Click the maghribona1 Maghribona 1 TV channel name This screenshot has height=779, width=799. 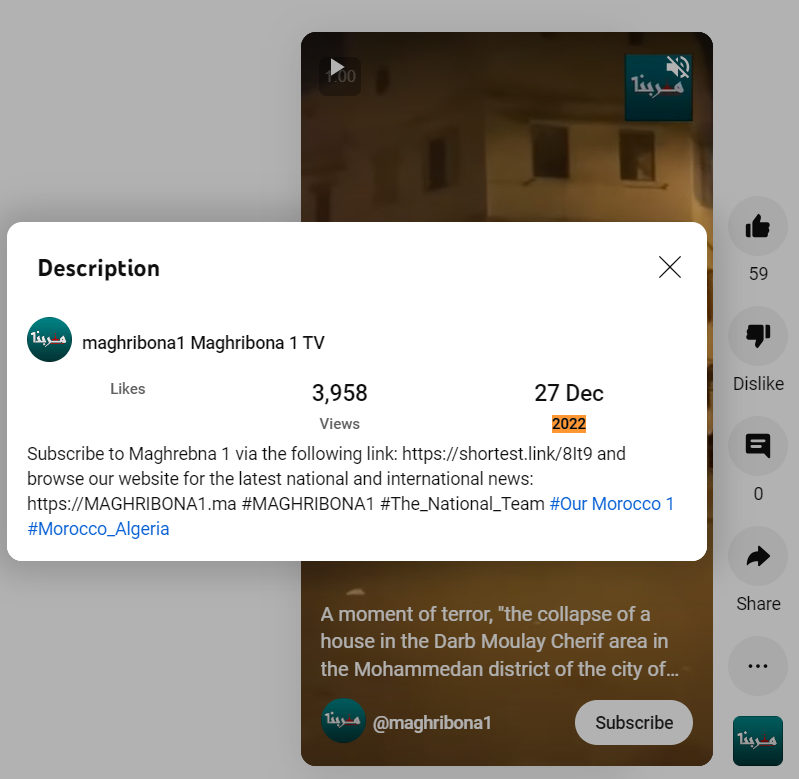tap(203, 343)
